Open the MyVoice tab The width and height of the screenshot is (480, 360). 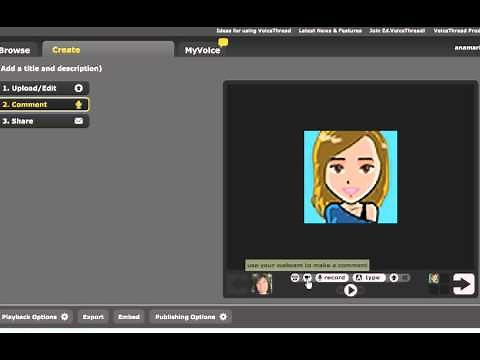coord(202,50)
